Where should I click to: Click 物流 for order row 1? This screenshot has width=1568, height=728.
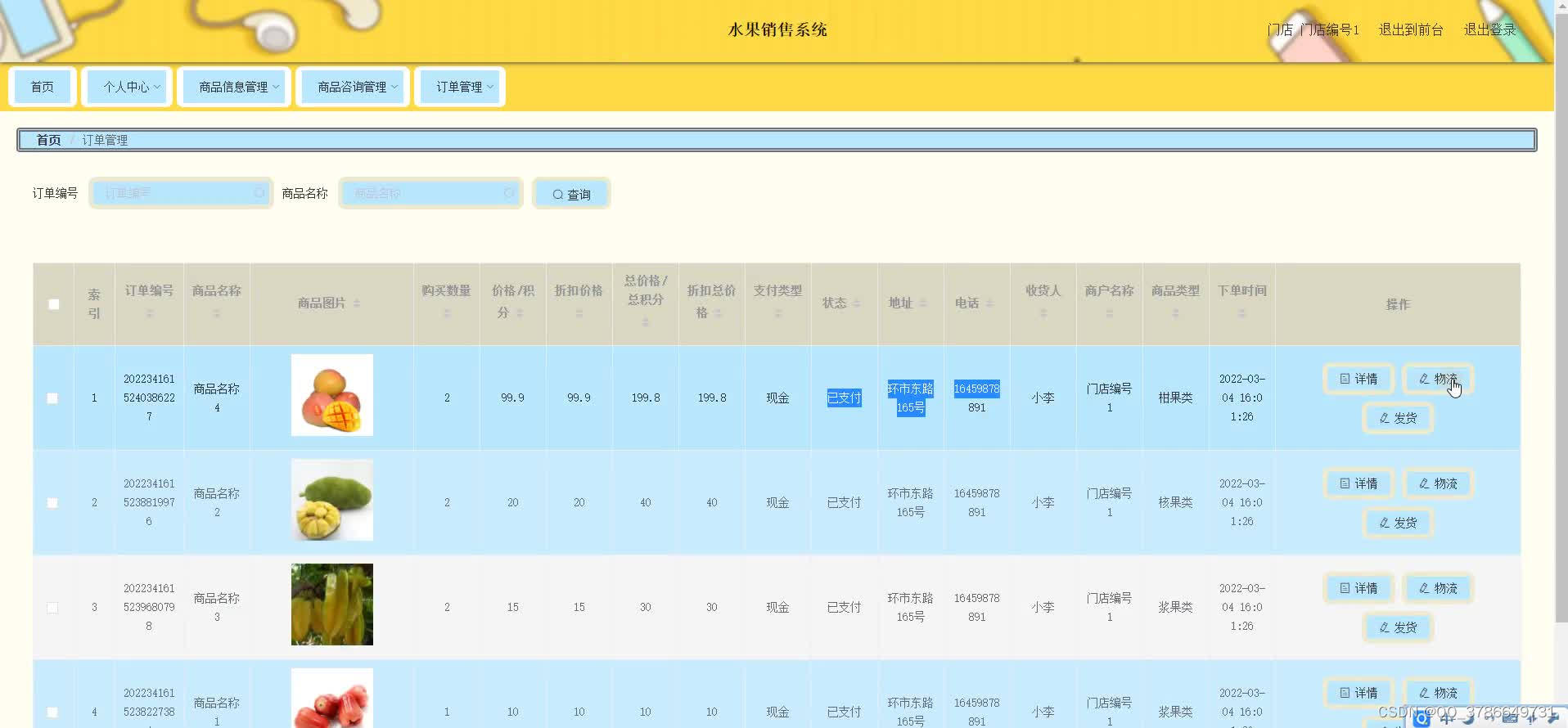pyautogui.click(x=1438, y=379)
